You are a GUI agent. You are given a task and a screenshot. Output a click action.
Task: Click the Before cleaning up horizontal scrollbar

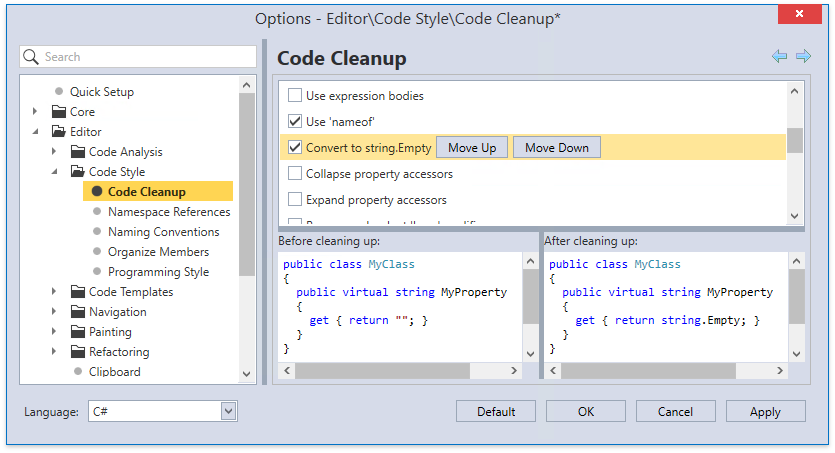407,371
